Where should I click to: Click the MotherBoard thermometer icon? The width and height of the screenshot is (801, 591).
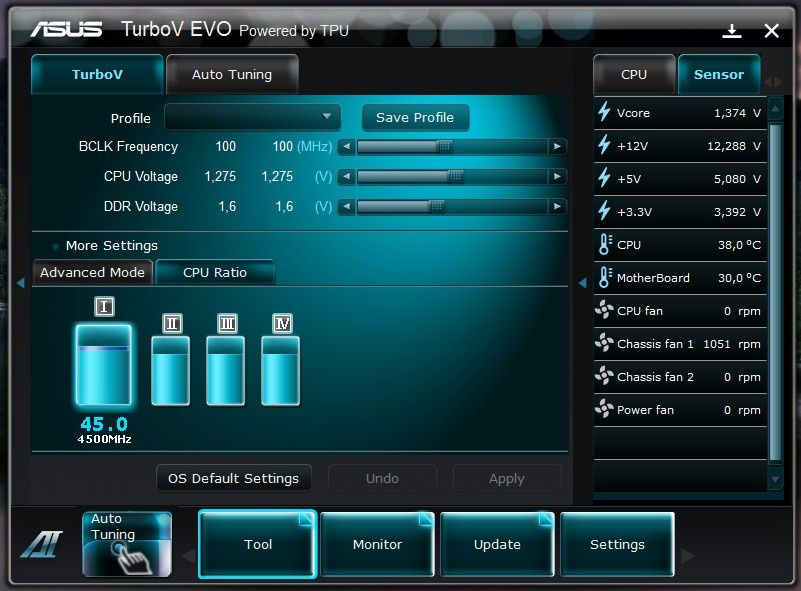click(x=605, y=277)
